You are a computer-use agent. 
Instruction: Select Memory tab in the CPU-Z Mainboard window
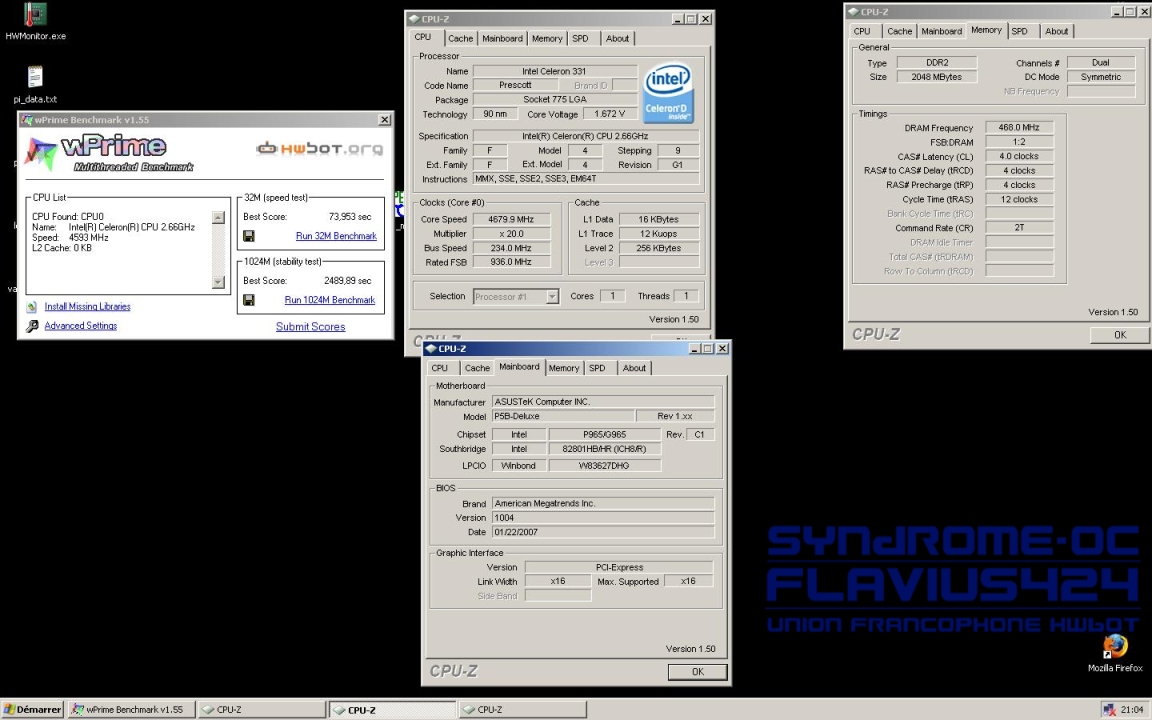click(x=564, y=368)
